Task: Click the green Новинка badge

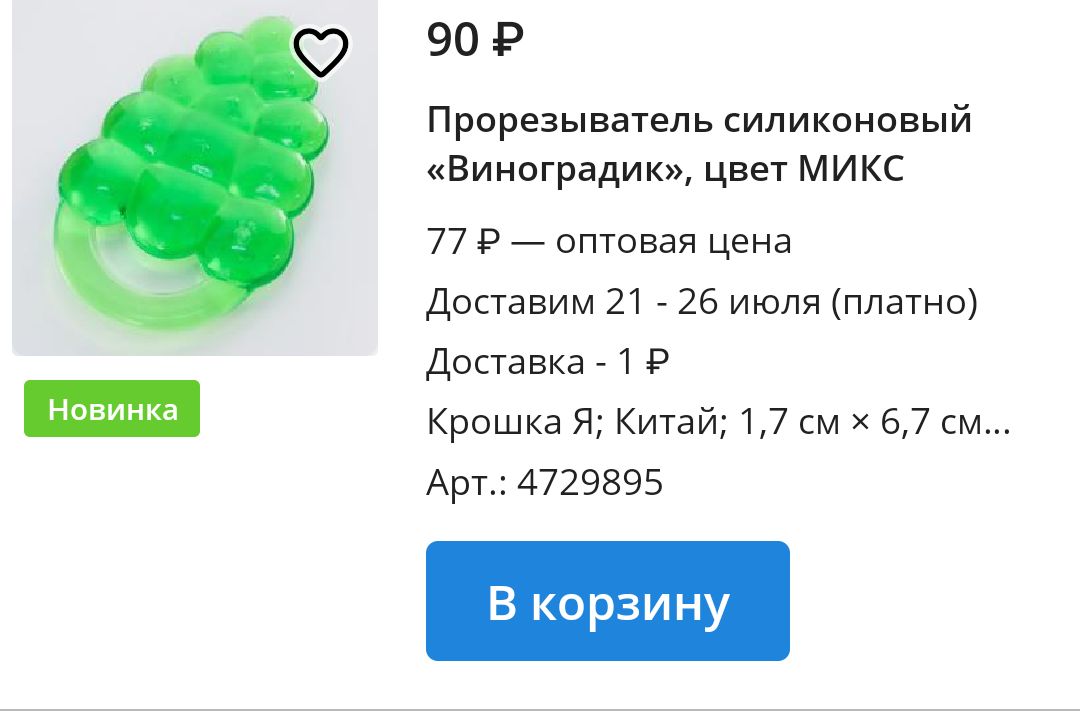Action: click(112, 408)
